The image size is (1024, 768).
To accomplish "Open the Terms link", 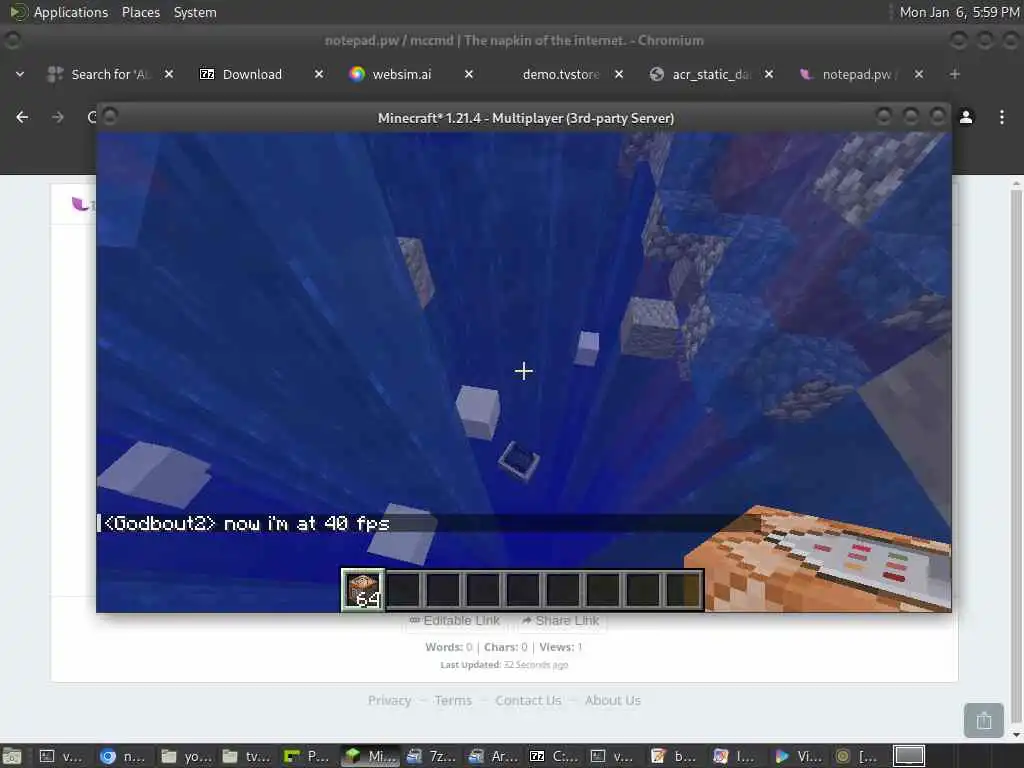I will [x=453, y=700].
